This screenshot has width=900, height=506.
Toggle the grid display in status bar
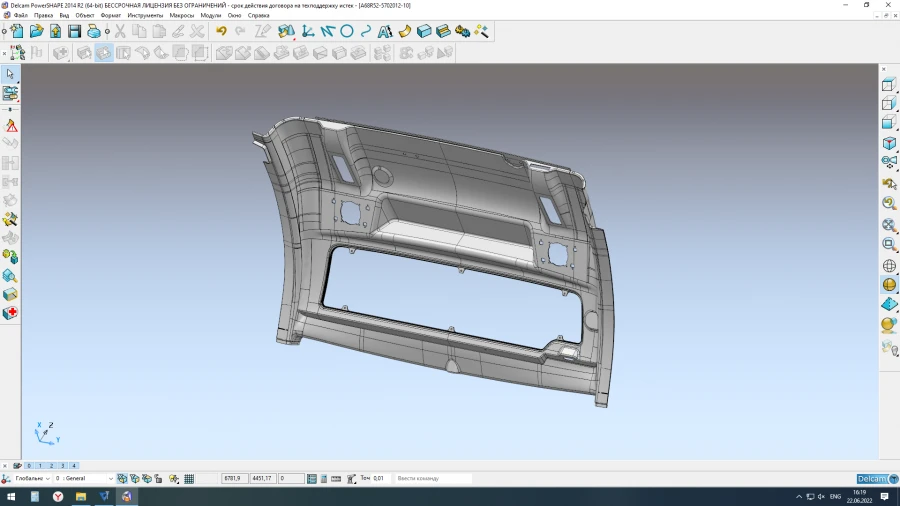tap(189, 479)
